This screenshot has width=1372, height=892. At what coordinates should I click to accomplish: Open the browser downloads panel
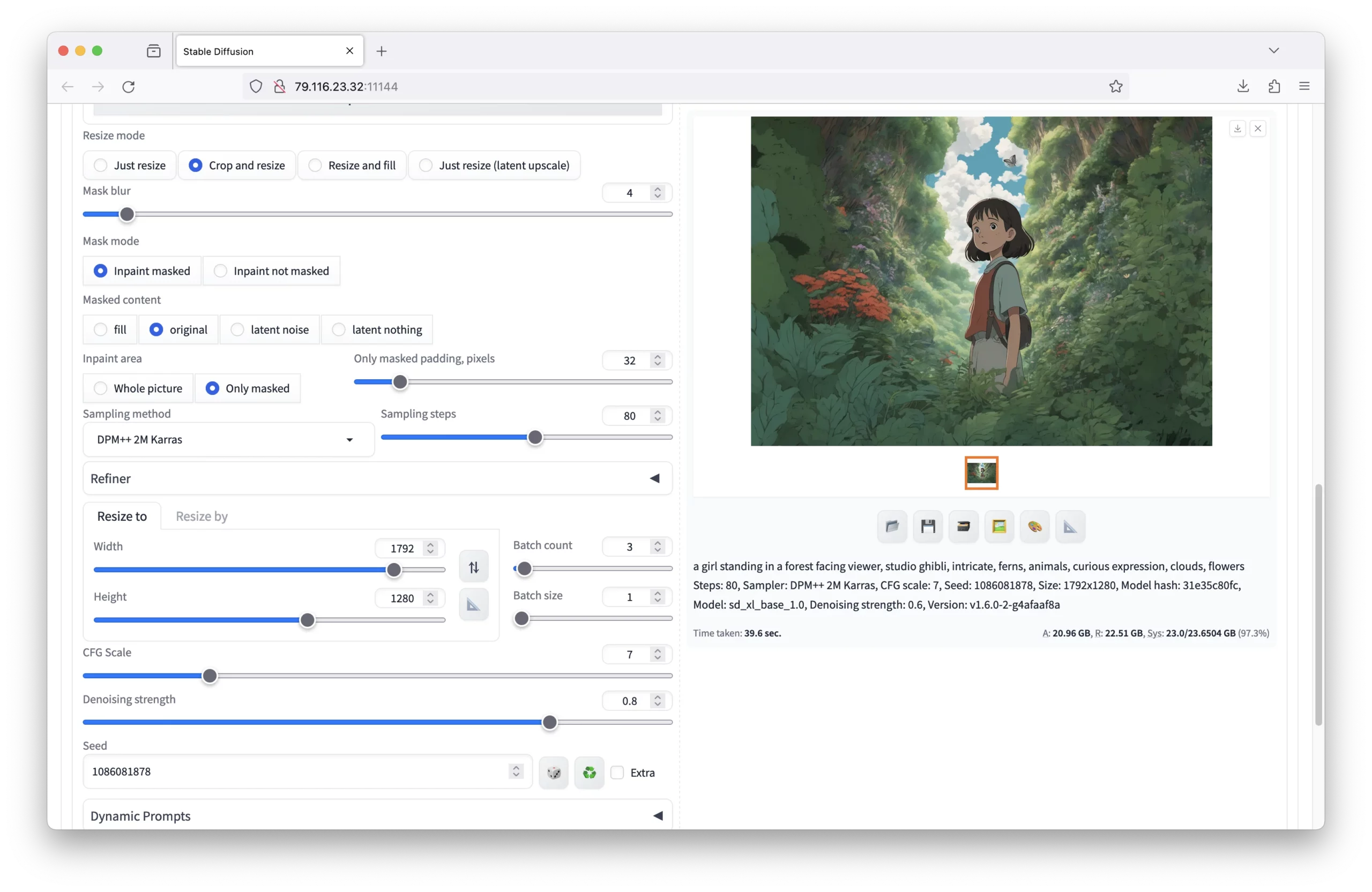1243,86
